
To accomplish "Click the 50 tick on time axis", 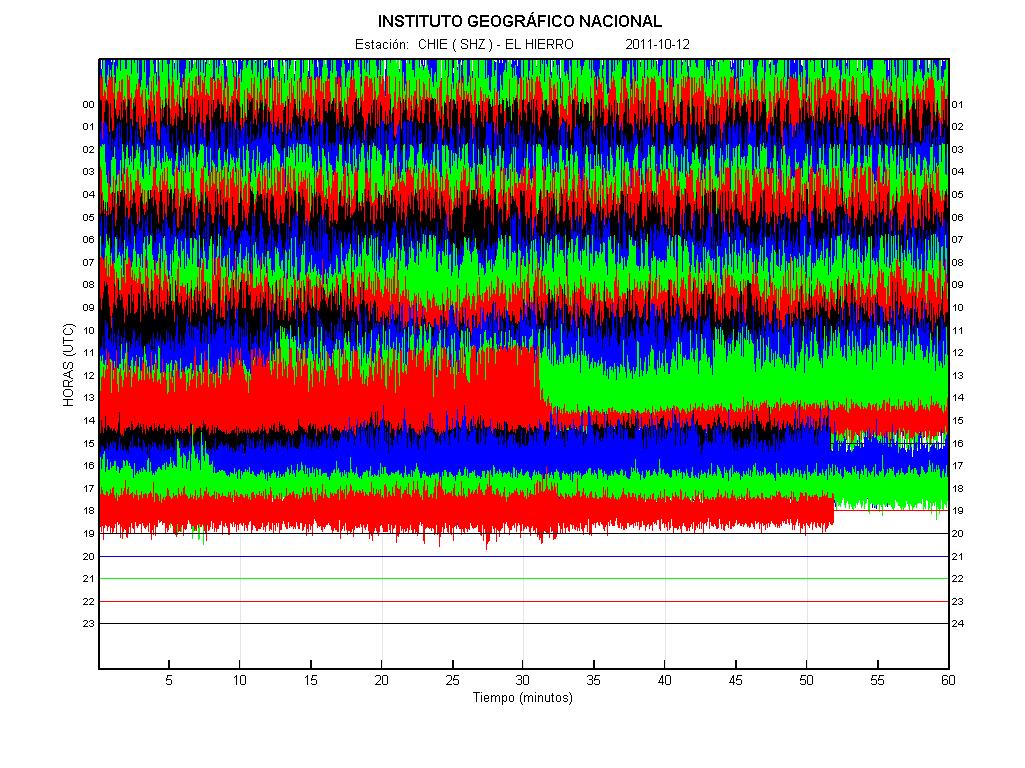I will click(x=807, y=680).
